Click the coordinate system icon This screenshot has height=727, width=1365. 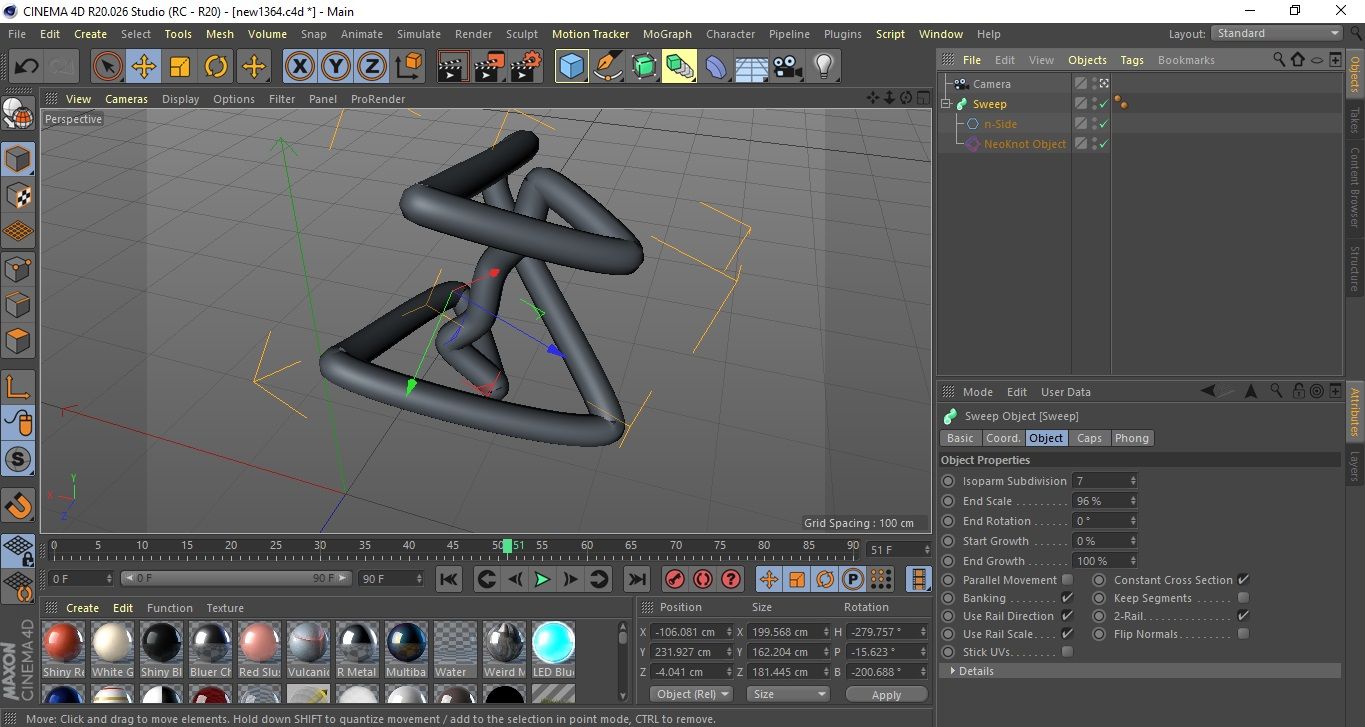tap(409, 67)
